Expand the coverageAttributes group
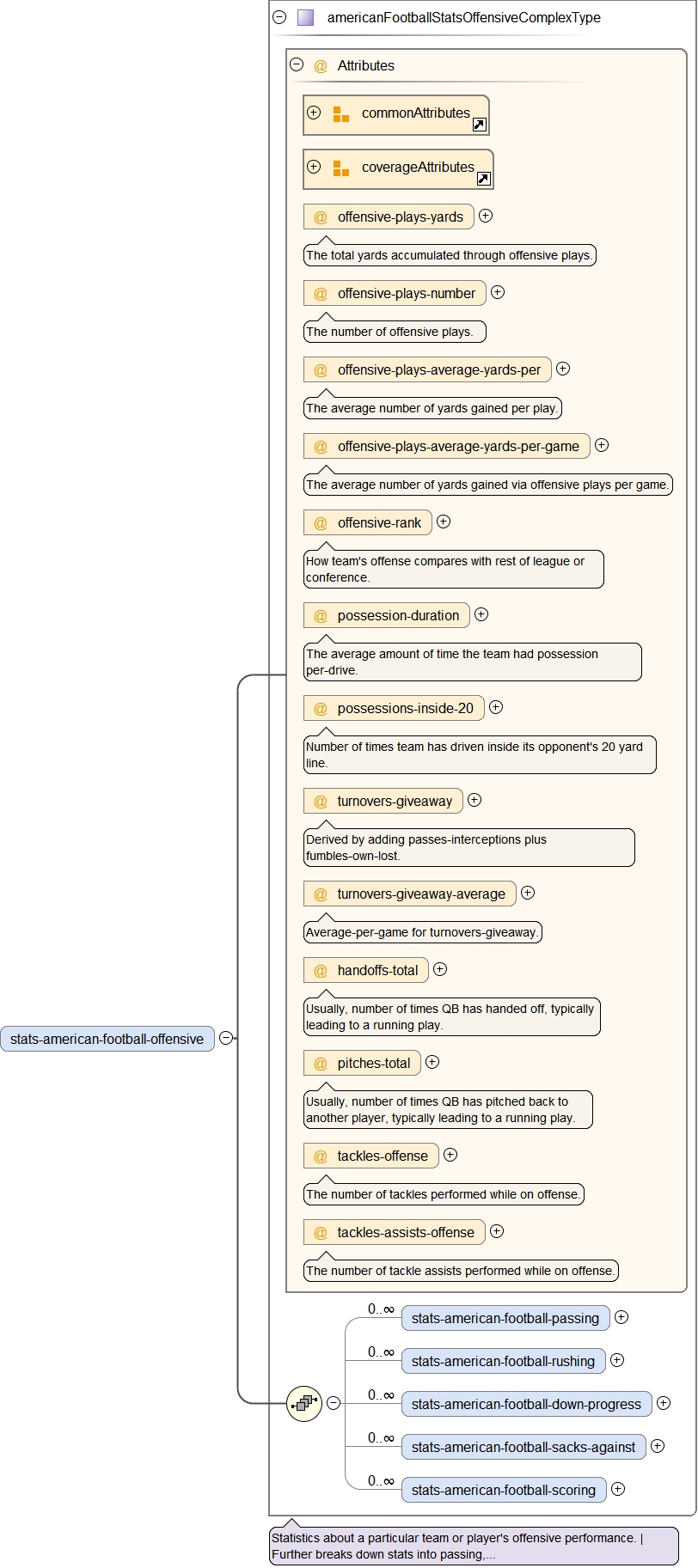The width and height of the screenshot is (698, 1568). click(x=314, y=167)
